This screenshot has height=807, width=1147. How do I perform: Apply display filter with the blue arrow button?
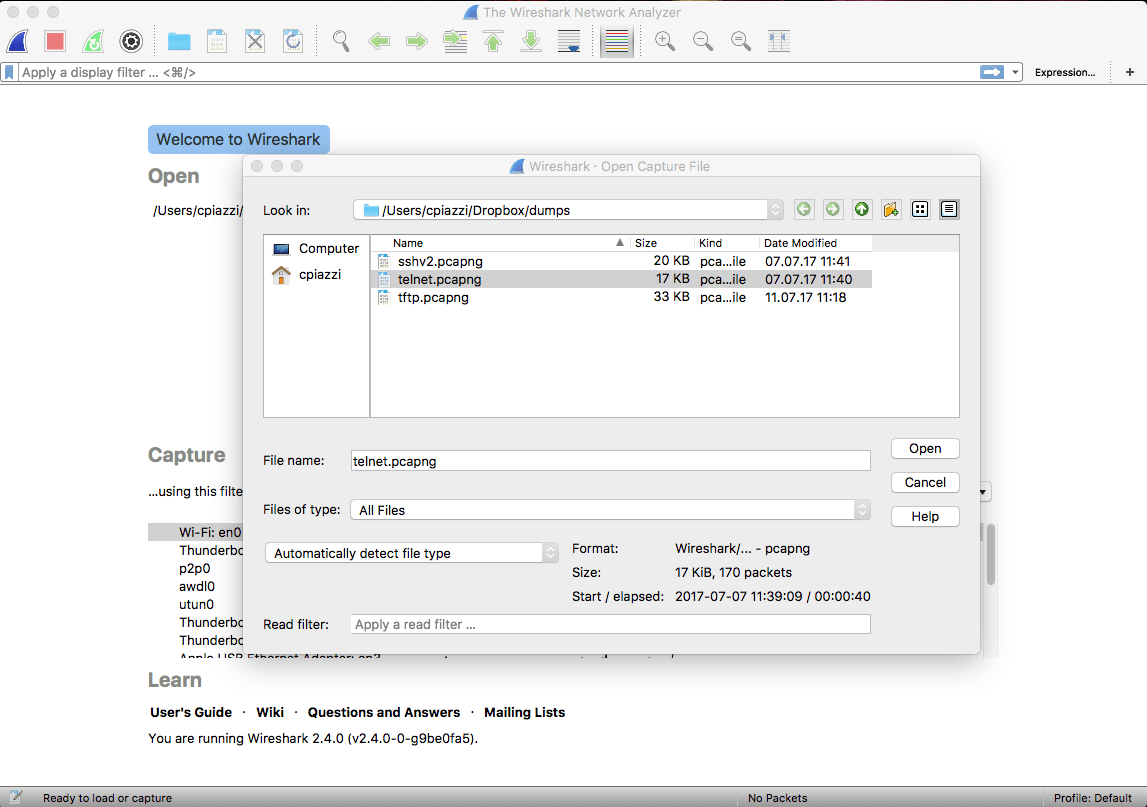click(x=992, y=72)
